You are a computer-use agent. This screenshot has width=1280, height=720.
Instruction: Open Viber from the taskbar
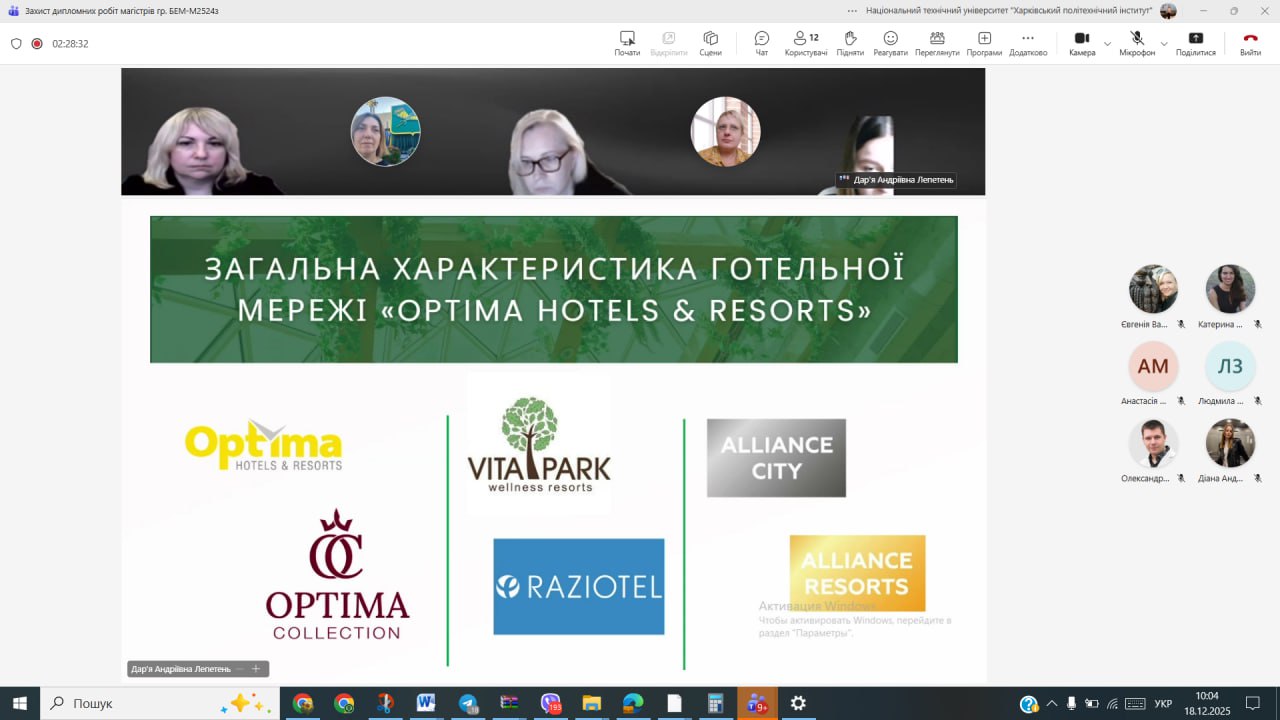(x=551, y=703)
